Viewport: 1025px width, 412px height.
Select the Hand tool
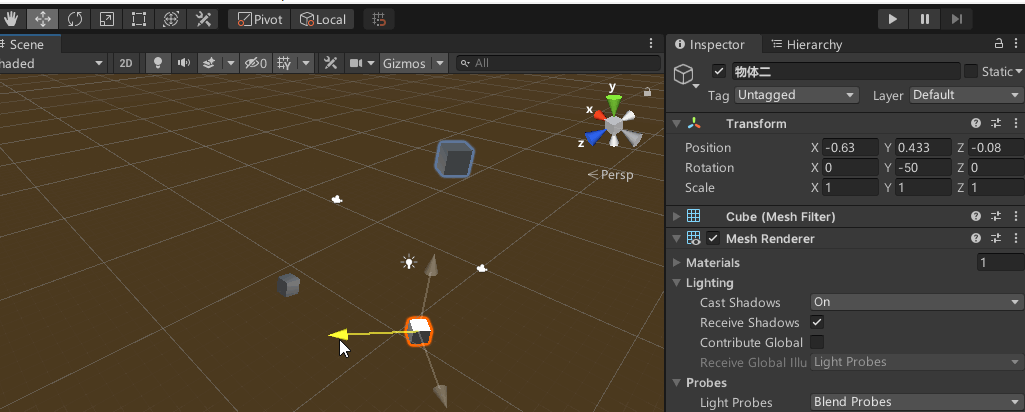[x=12, y=19]
